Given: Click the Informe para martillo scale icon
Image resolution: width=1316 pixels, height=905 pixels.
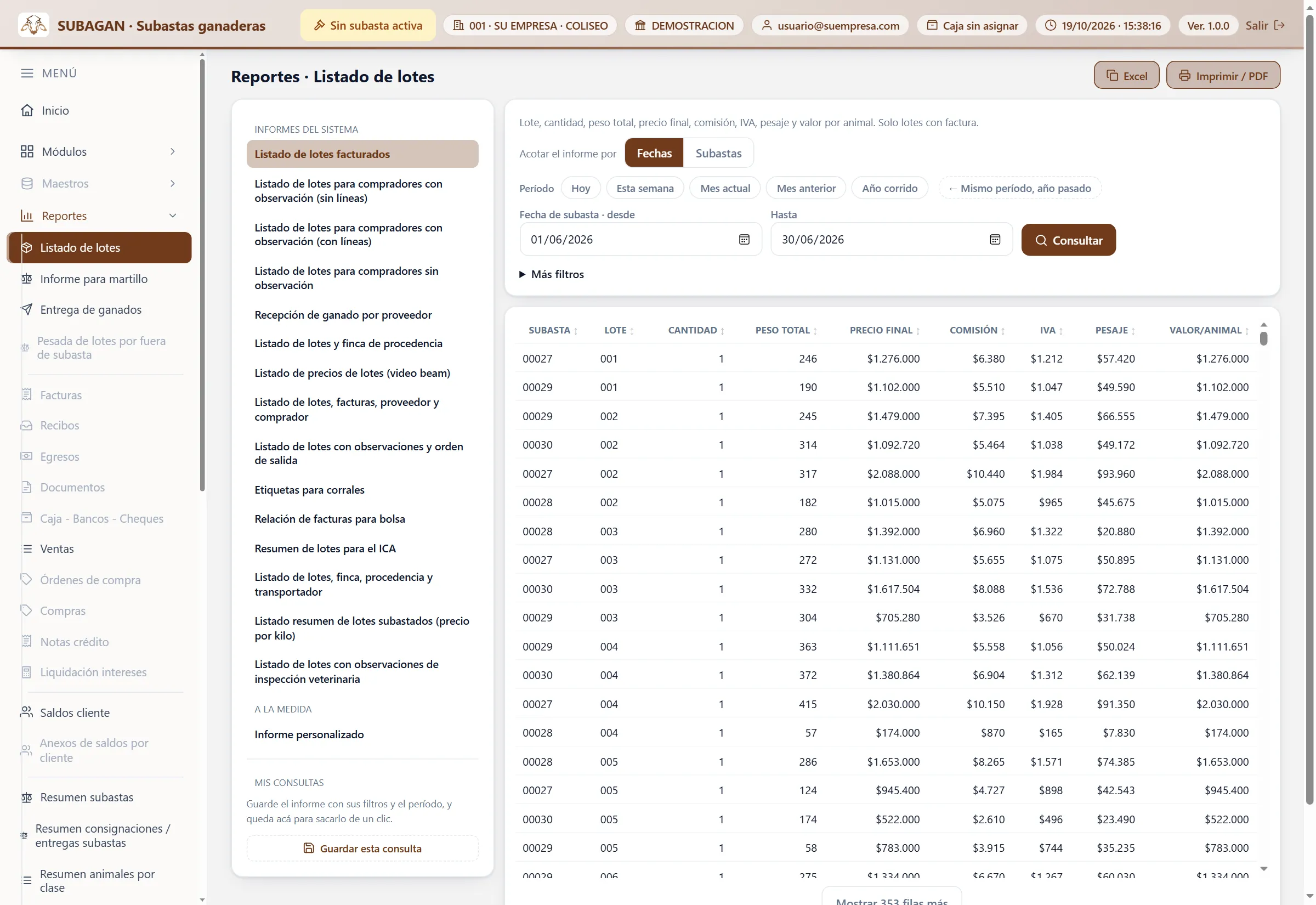Looking at the screenshot, I should (x=27, y=279).
